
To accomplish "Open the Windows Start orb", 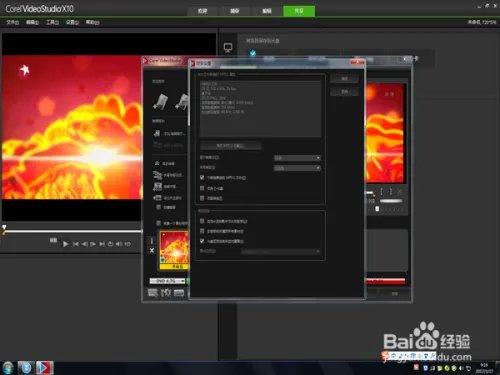I will pos(7,368).
